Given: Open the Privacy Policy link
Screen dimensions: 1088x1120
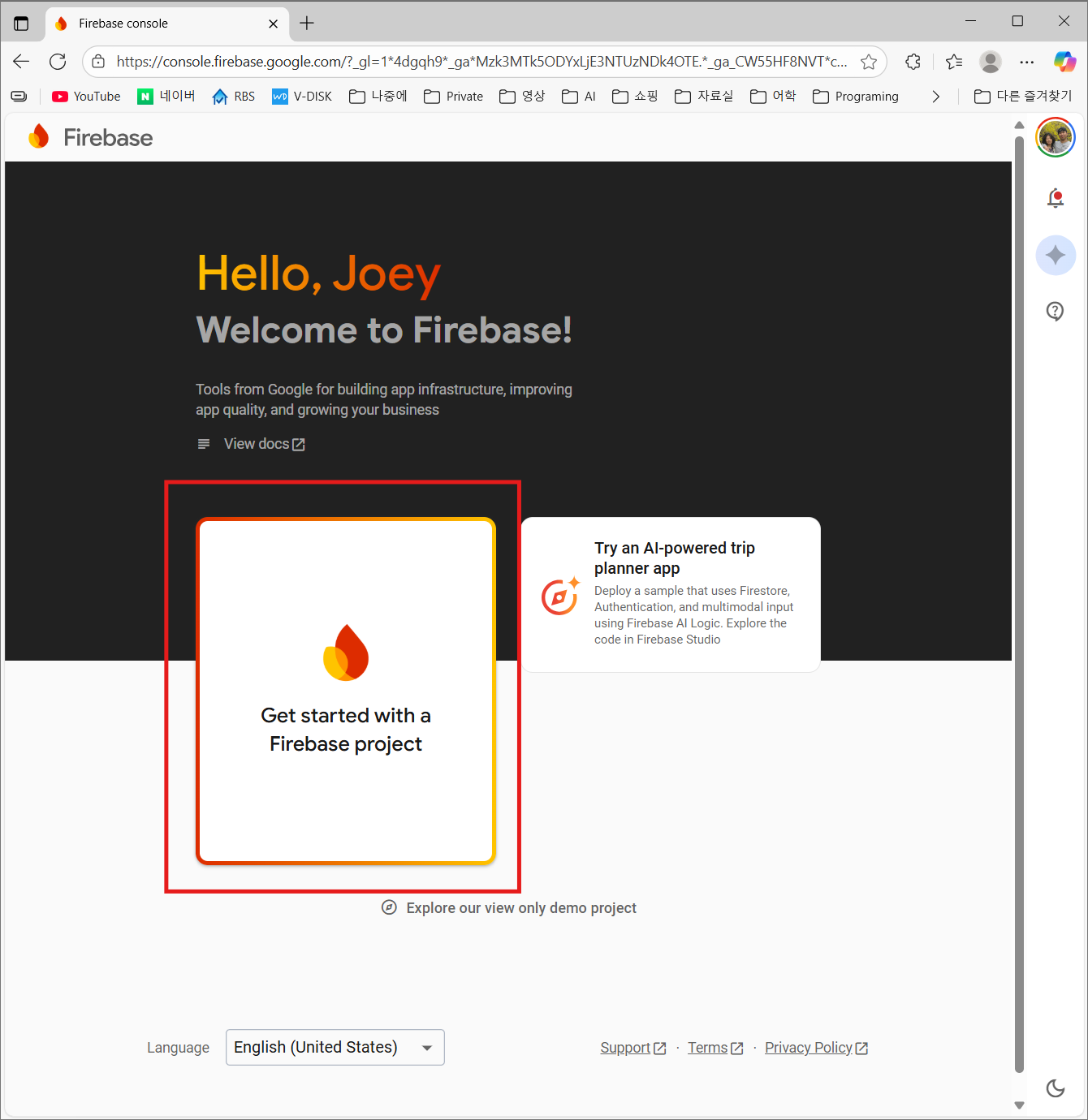Looking at the screenshot, I should (x=816, y=1048).
